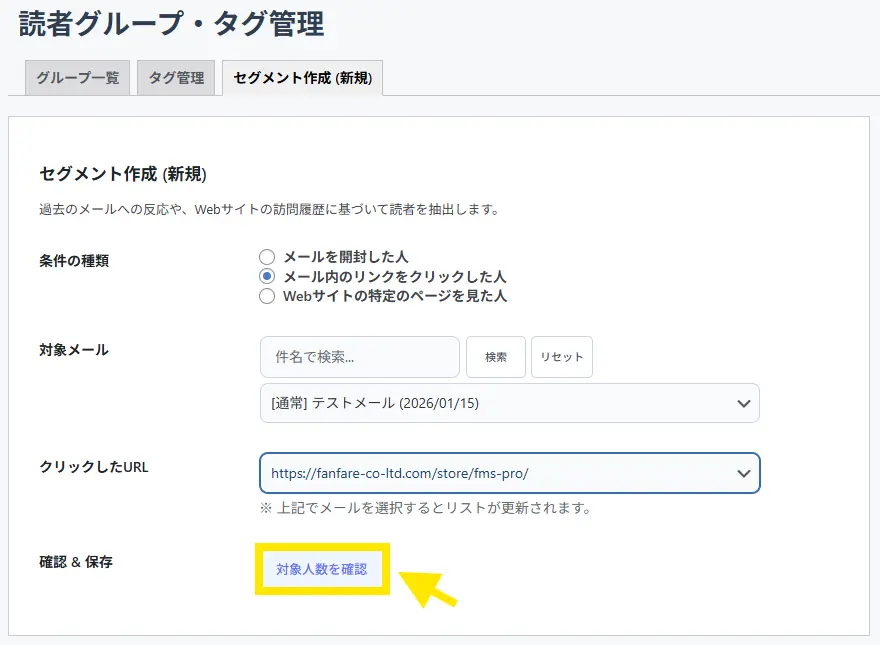Click chevron arrow of the fanfare URL select
This screenshot has width=880, height=645.
point(743,473)
